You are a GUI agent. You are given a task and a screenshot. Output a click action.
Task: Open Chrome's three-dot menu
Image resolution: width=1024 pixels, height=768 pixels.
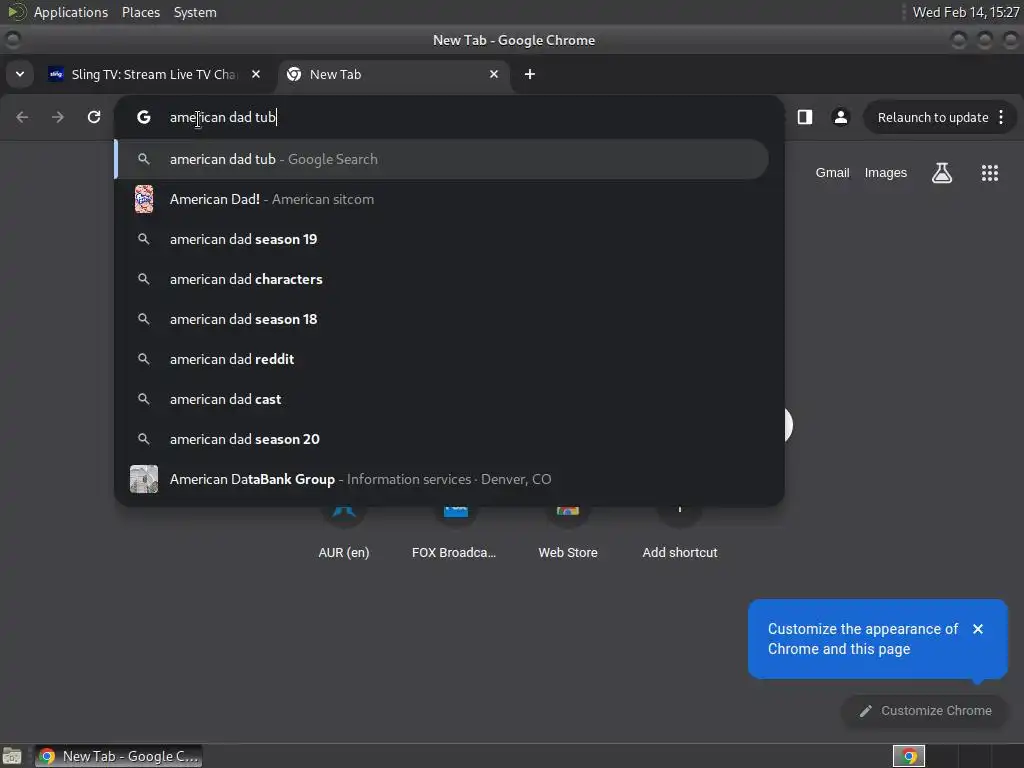click(x=1001, y=118)
